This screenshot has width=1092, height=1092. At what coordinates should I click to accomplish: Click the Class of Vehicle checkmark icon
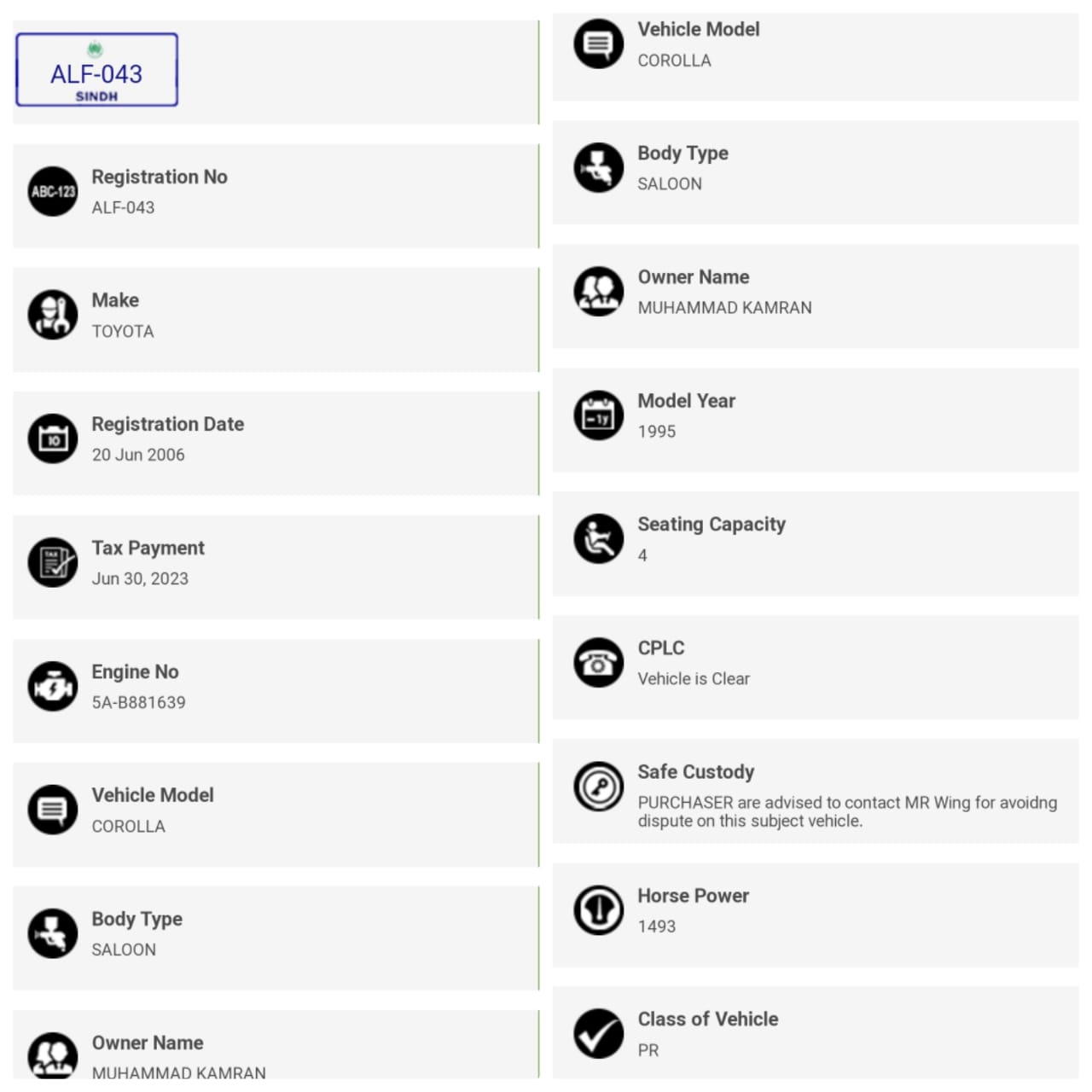(x=599, y=1033)
